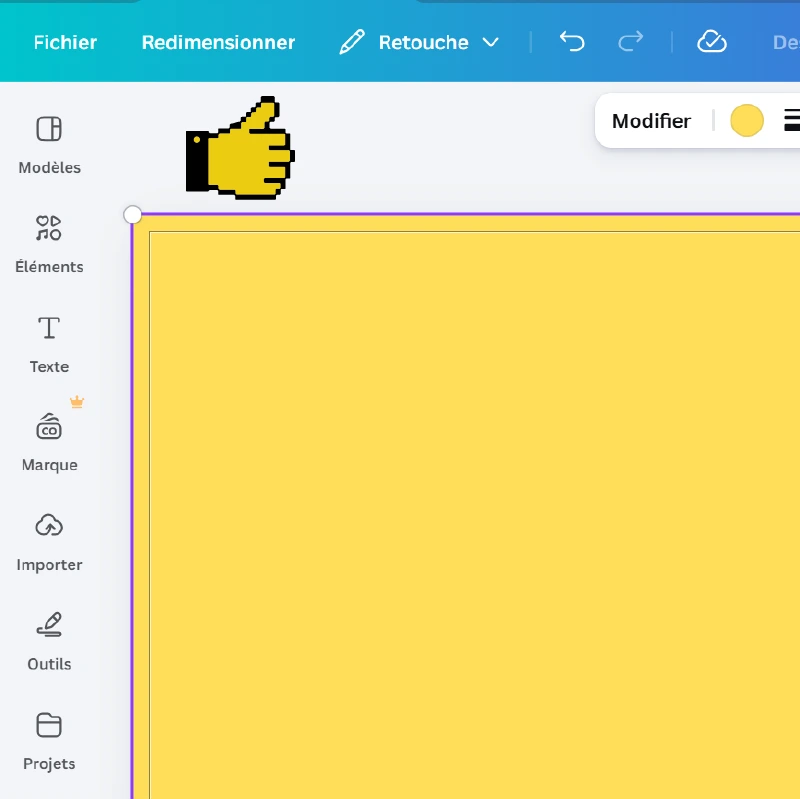This screenshot has height=800, width=800.
Task: Open the line style options icon
Action: coord(791,121)
